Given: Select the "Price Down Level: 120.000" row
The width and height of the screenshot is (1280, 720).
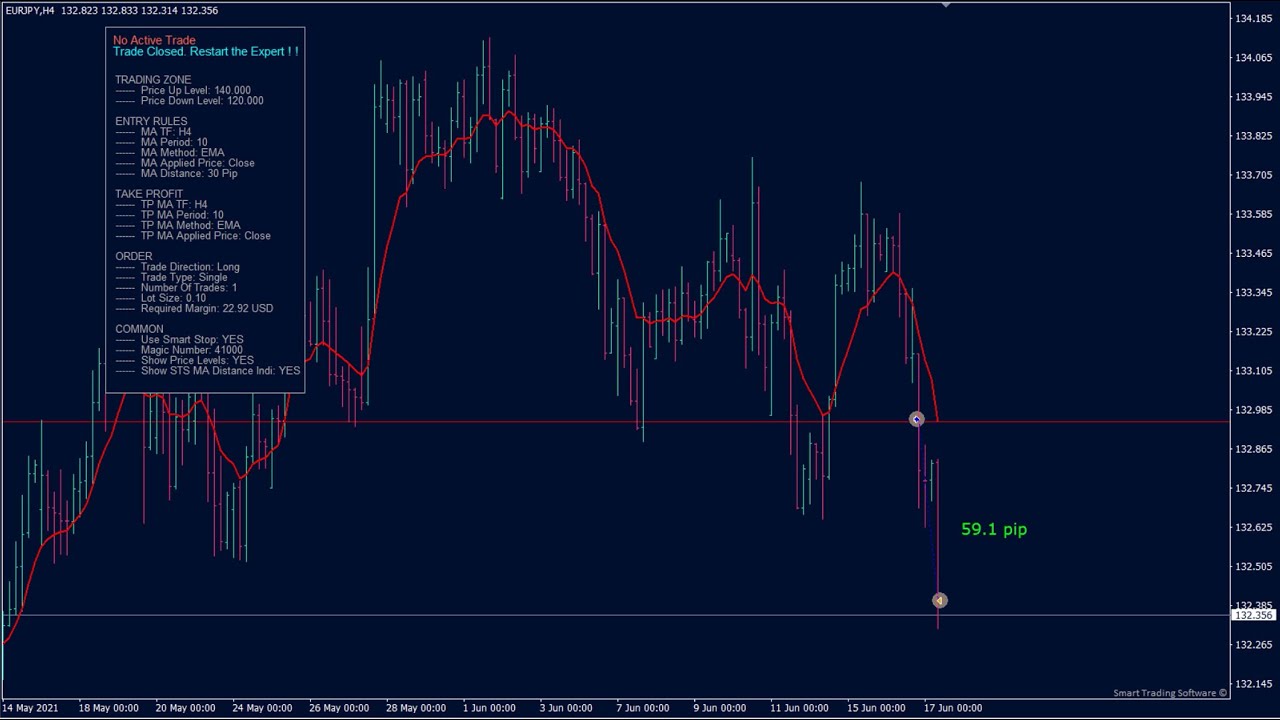Looking at the screenshot, I should (189, 100).
